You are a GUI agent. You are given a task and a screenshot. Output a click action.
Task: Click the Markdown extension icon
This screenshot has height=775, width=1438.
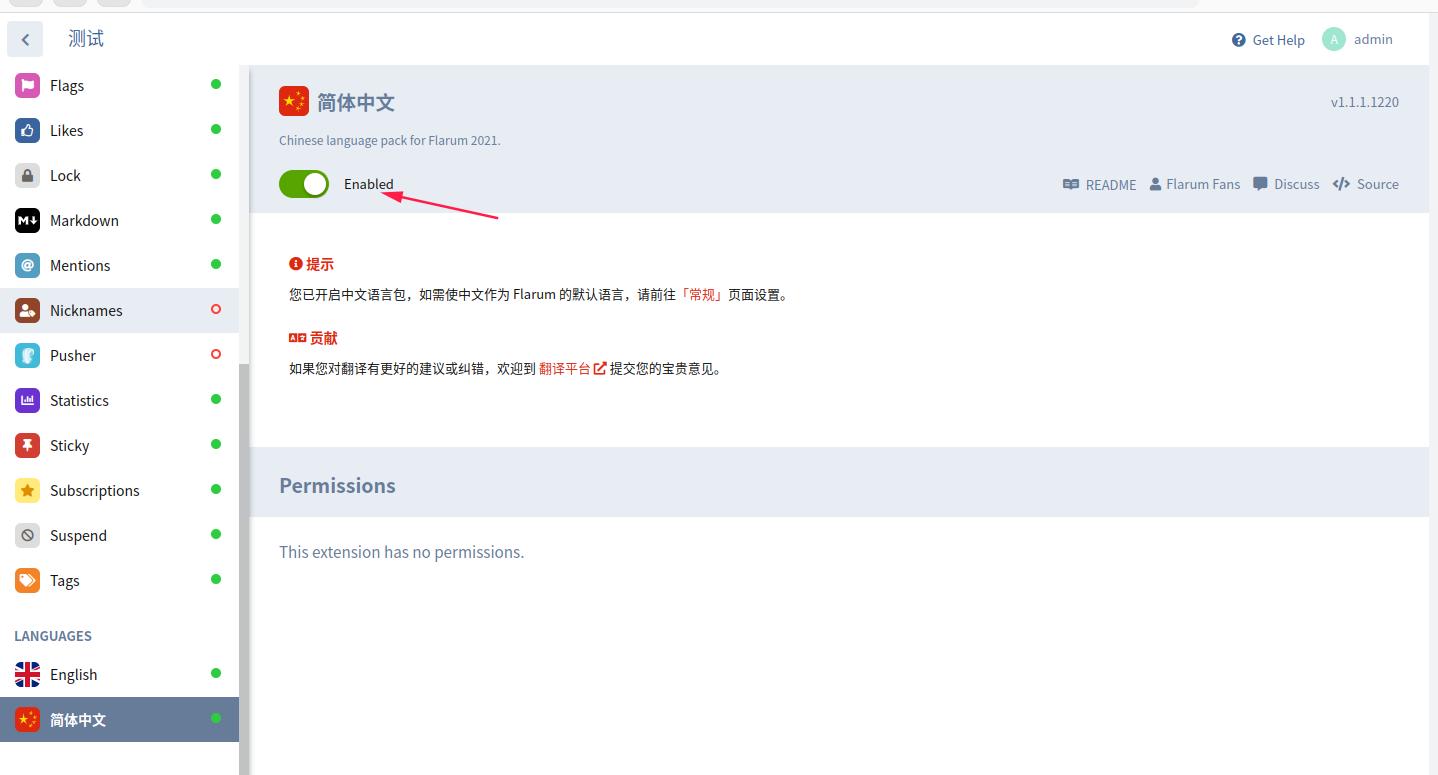[x=27, y=220]
